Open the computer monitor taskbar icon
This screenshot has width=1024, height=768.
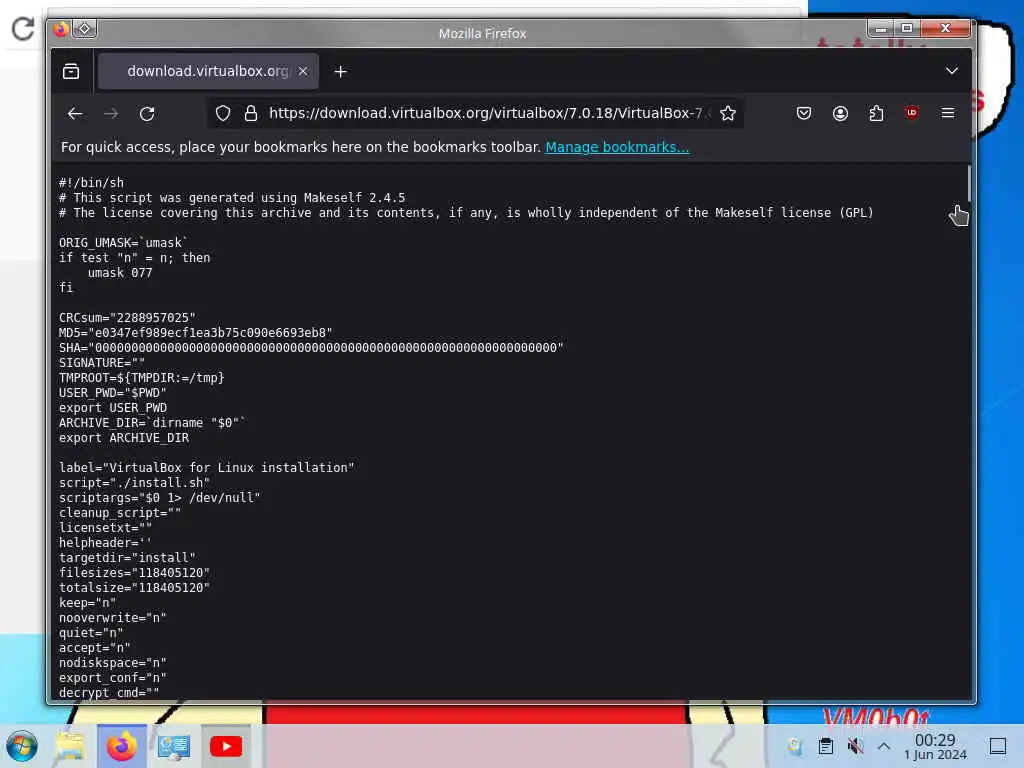click(x=174, y=746)
